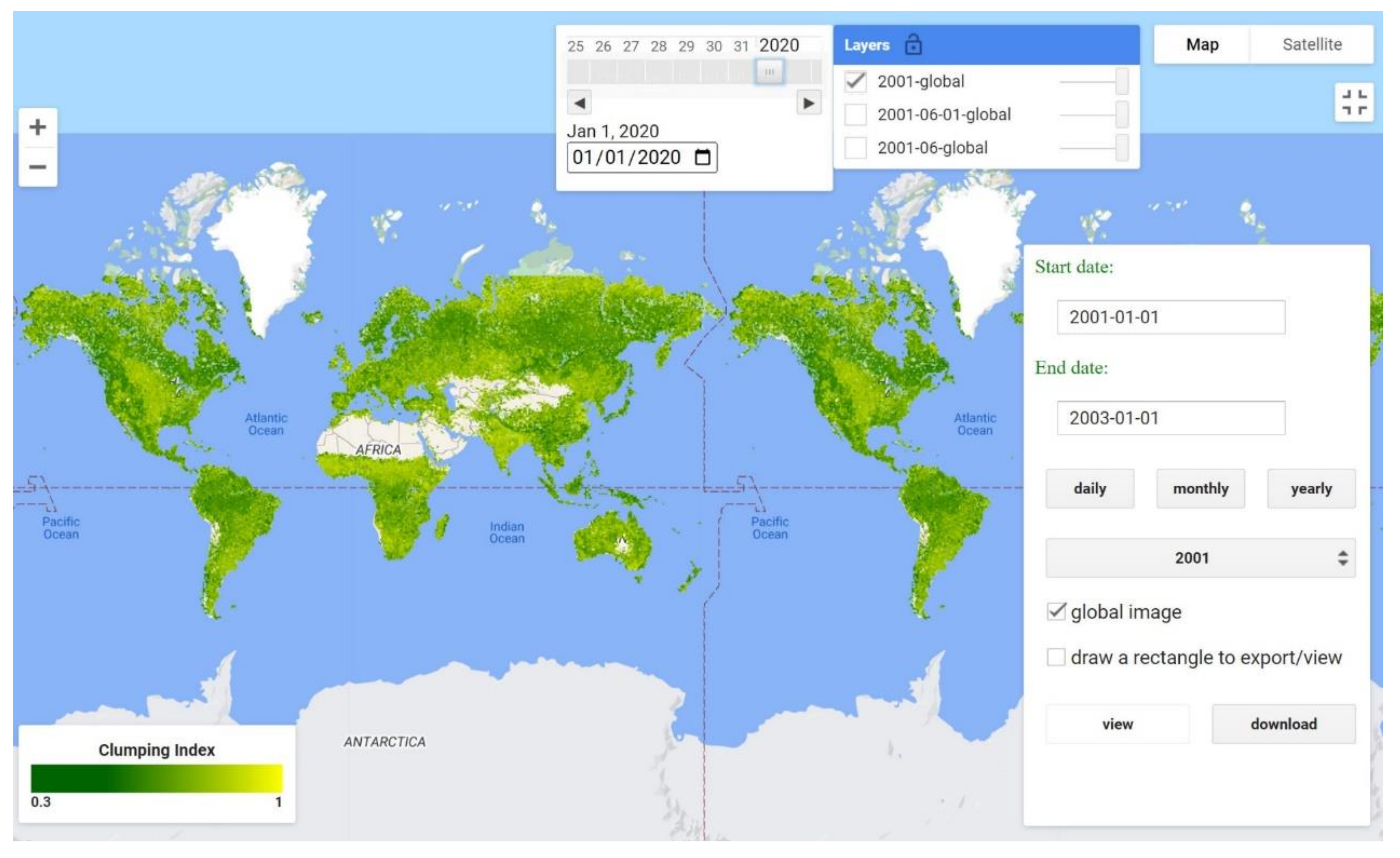Click the view button
The image size is (1400, 858).
1117,724
